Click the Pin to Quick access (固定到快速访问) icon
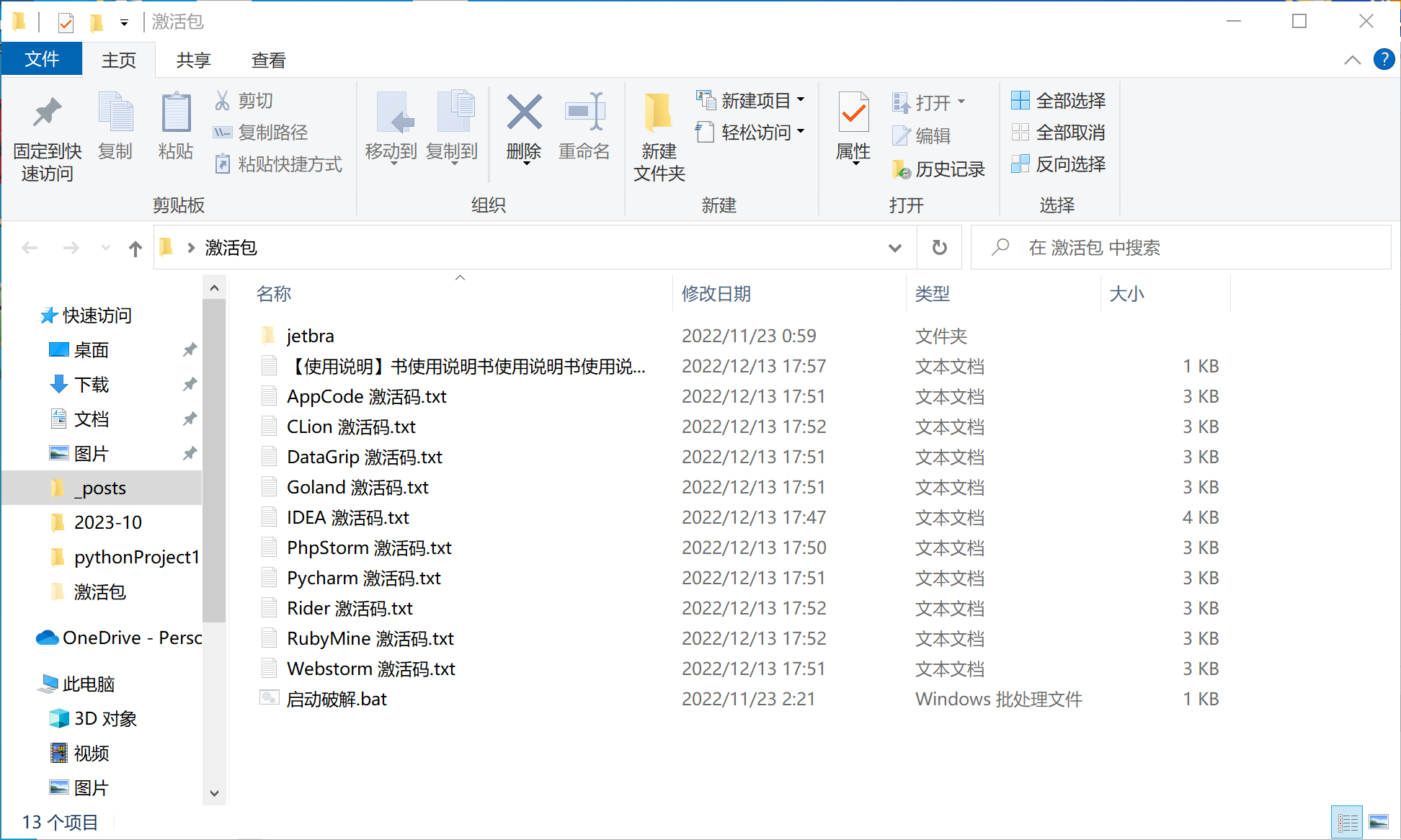Screen dimensions: 1401x840 48,113
